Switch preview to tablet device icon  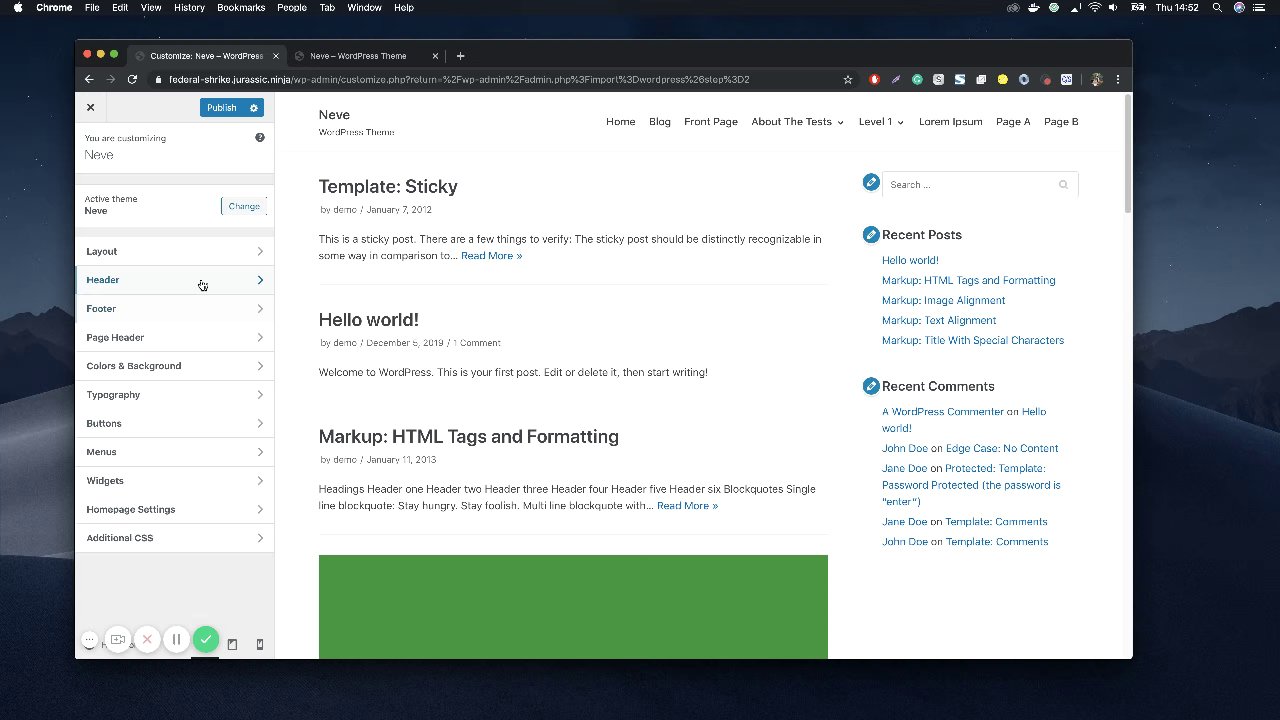tap(232, 645)
